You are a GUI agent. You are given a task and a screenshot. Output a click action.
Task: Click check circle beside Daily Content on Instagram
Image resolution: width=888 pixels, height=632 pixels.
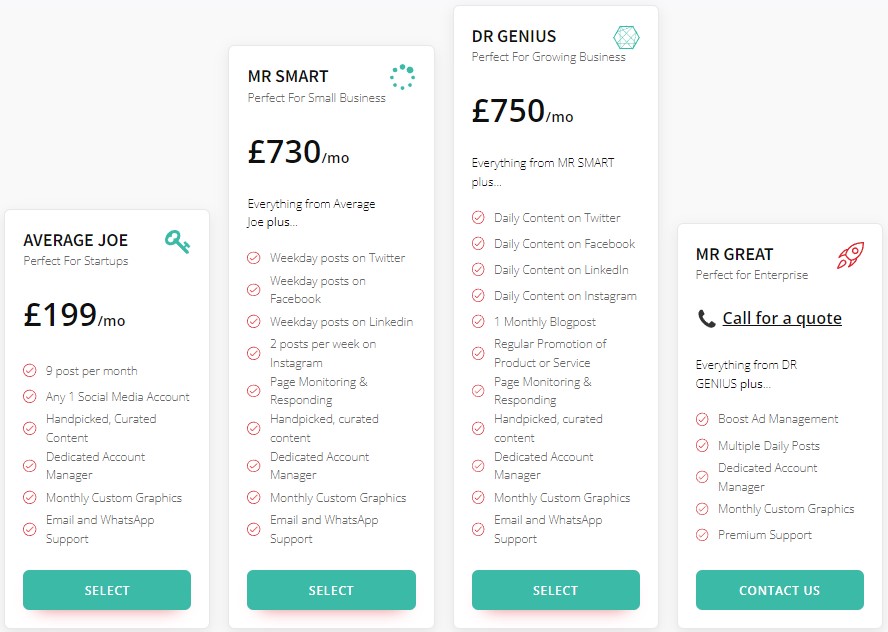click(x=478, y=296)
